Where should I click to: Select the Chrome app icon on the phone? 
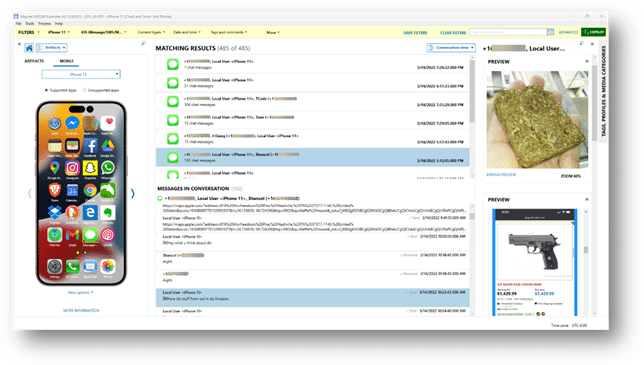coord(90,190)
